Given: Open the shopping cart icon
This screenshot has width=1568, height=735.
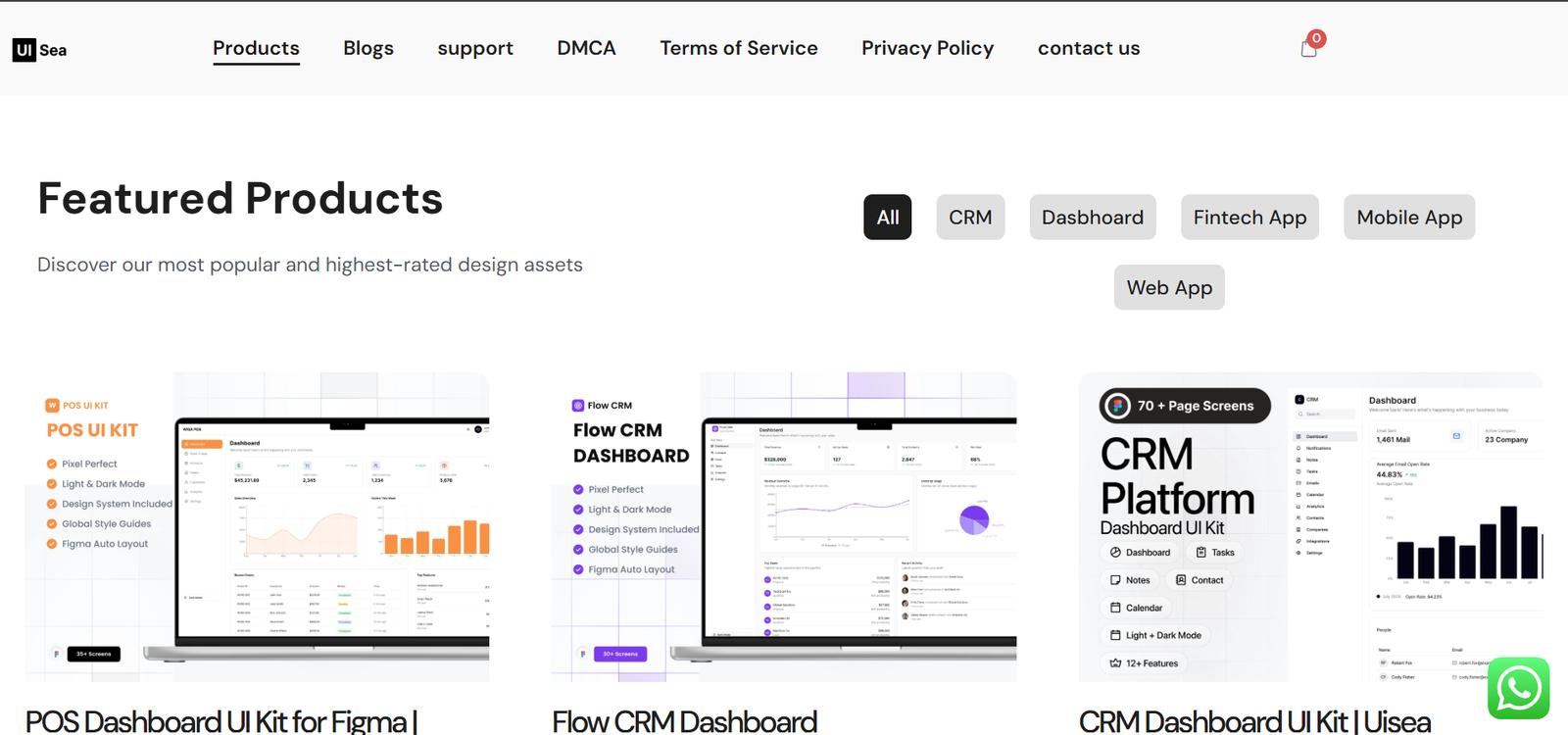Looking at the screenshot, I should tap(1308, 48).
